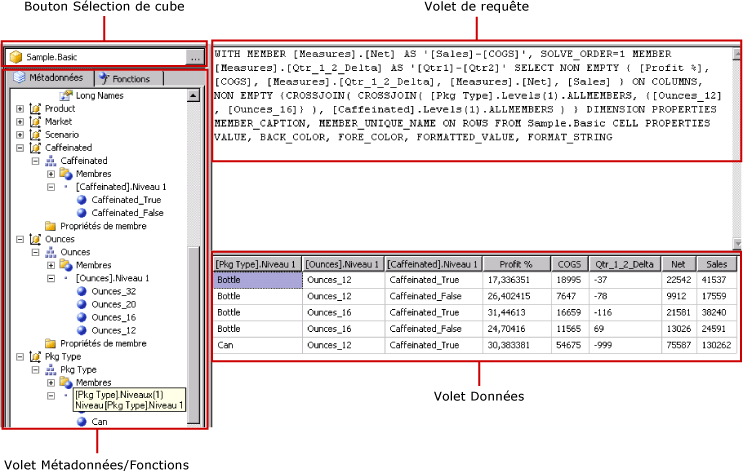
Task: Select Propriétés de membre under Ounces
Action: point(103,343)
